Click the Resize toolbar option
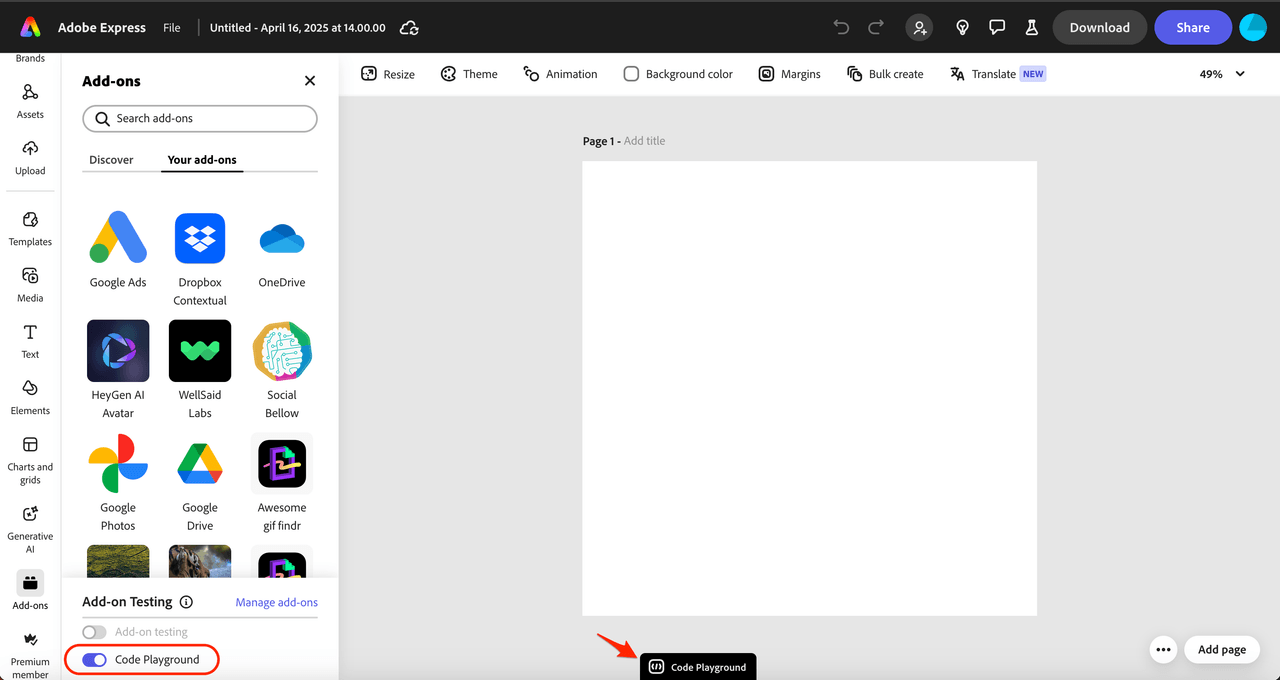This screenshot has height=680, width=1280. (387, 74)
